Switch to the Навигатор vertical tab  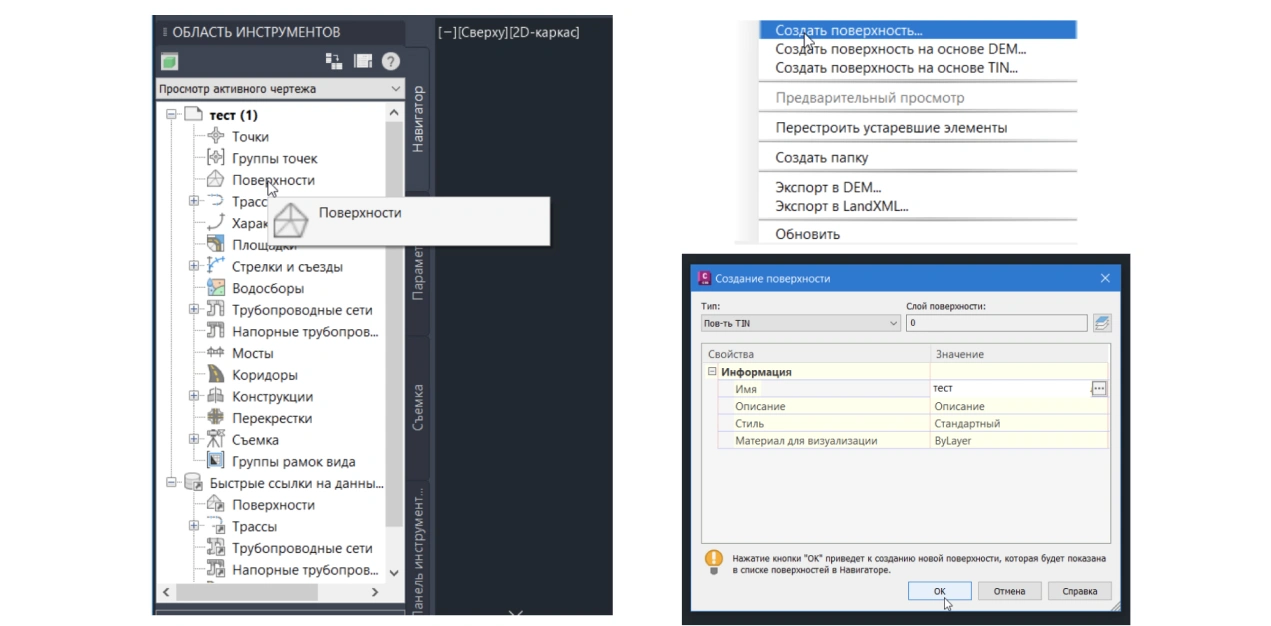(x=418, y=120)
